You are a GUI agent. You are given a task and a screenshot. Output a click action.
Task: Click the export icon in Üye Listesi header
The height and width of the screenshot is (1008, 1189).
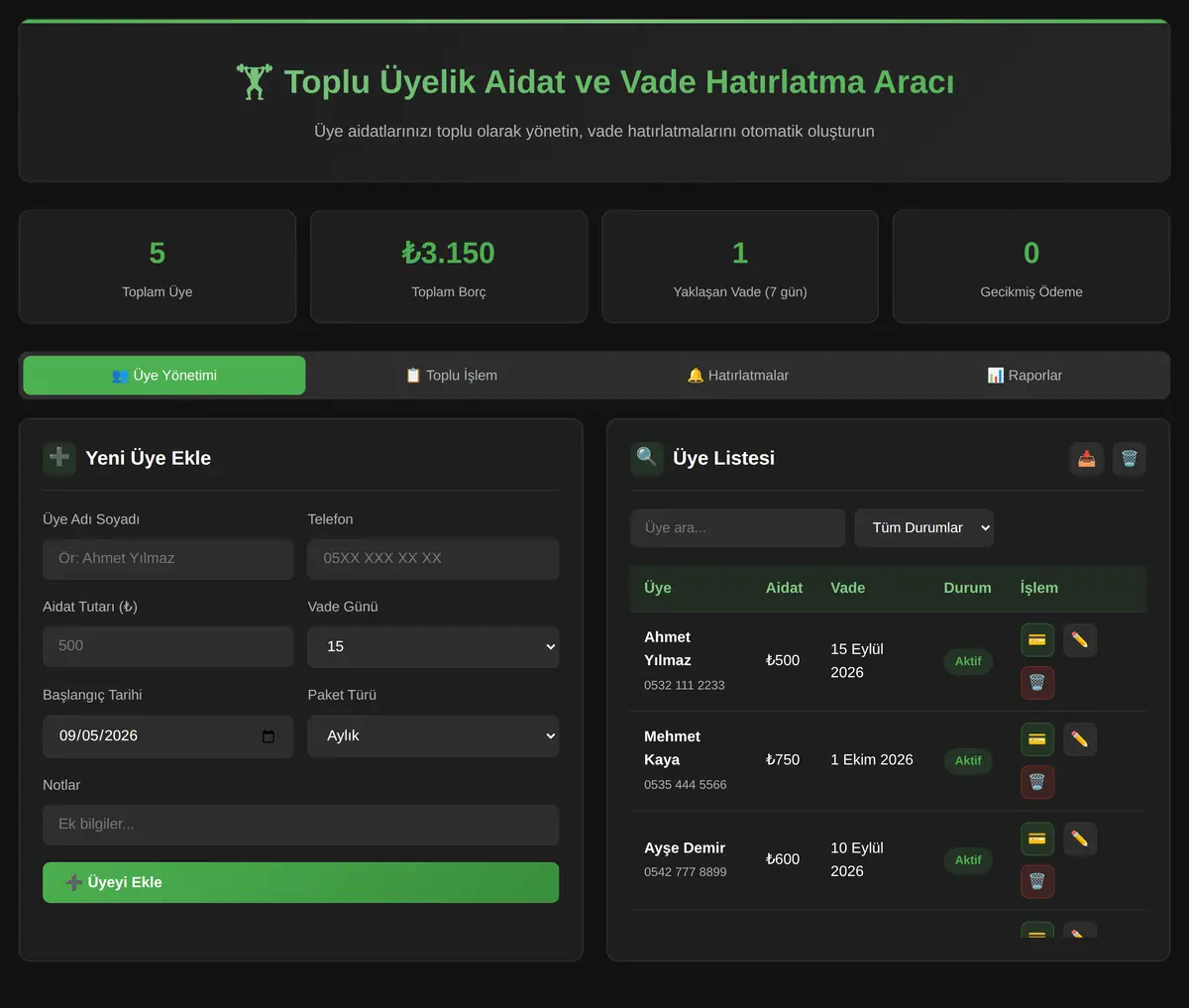coord(1087,459)
